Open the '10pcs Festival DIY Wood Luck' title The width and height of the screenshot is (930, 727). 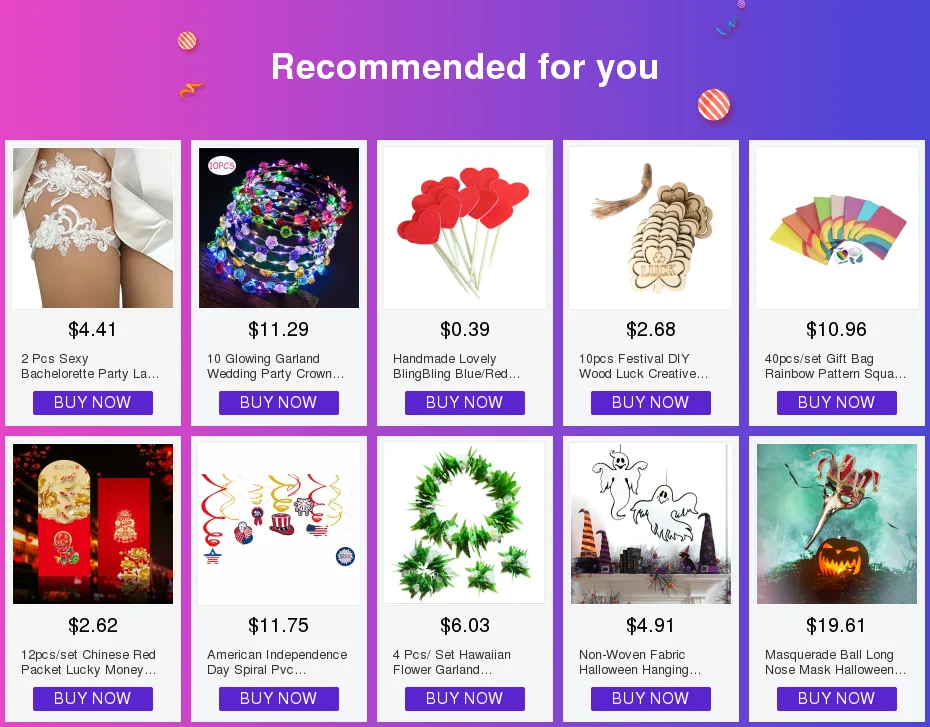pos(644,366)
